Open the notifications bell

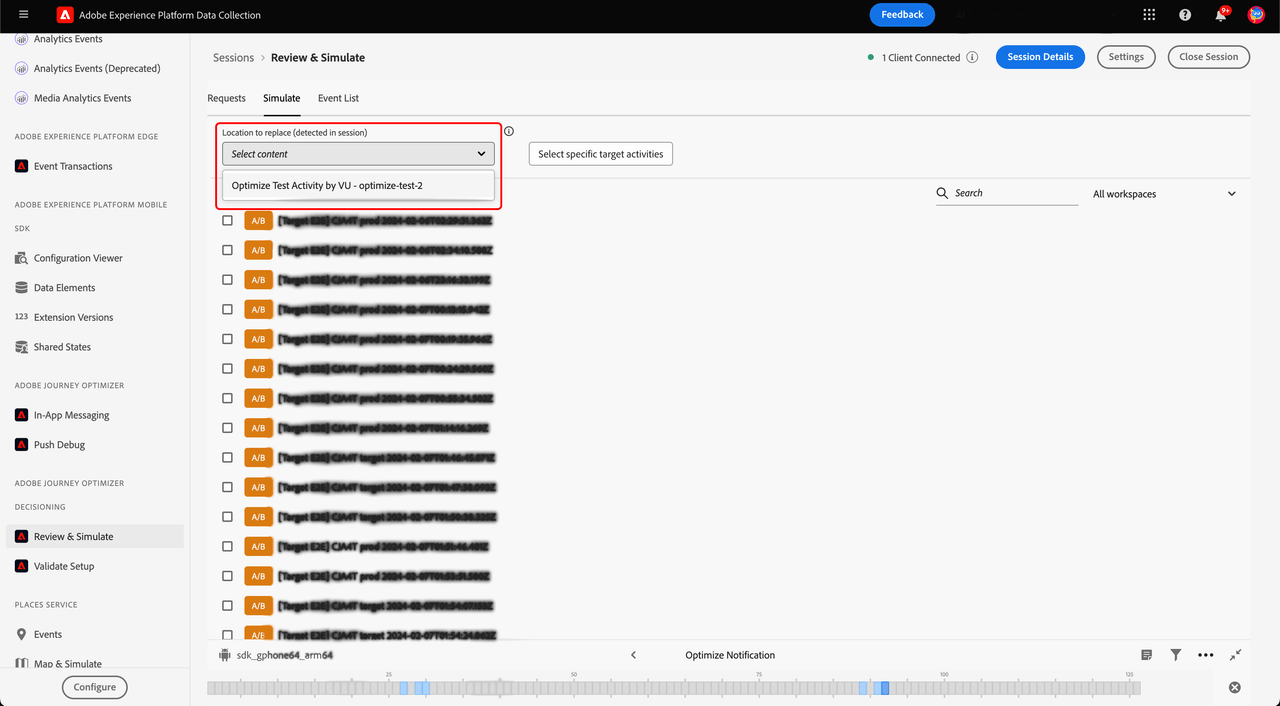pyautogui.click(x=1221, y=15)
